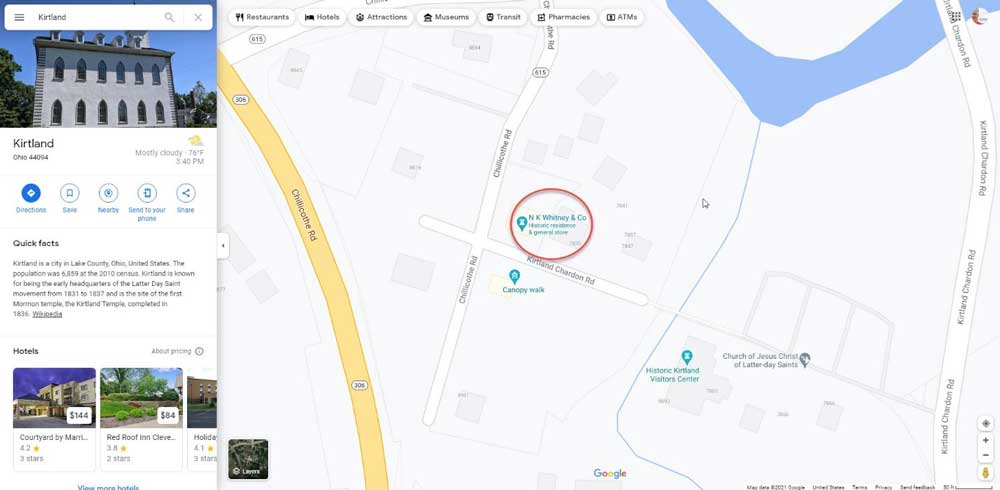The height and width of the screenshot is (490, 1000).
Task: Zoom out with the minus button
Action: (x=986, y=455)
